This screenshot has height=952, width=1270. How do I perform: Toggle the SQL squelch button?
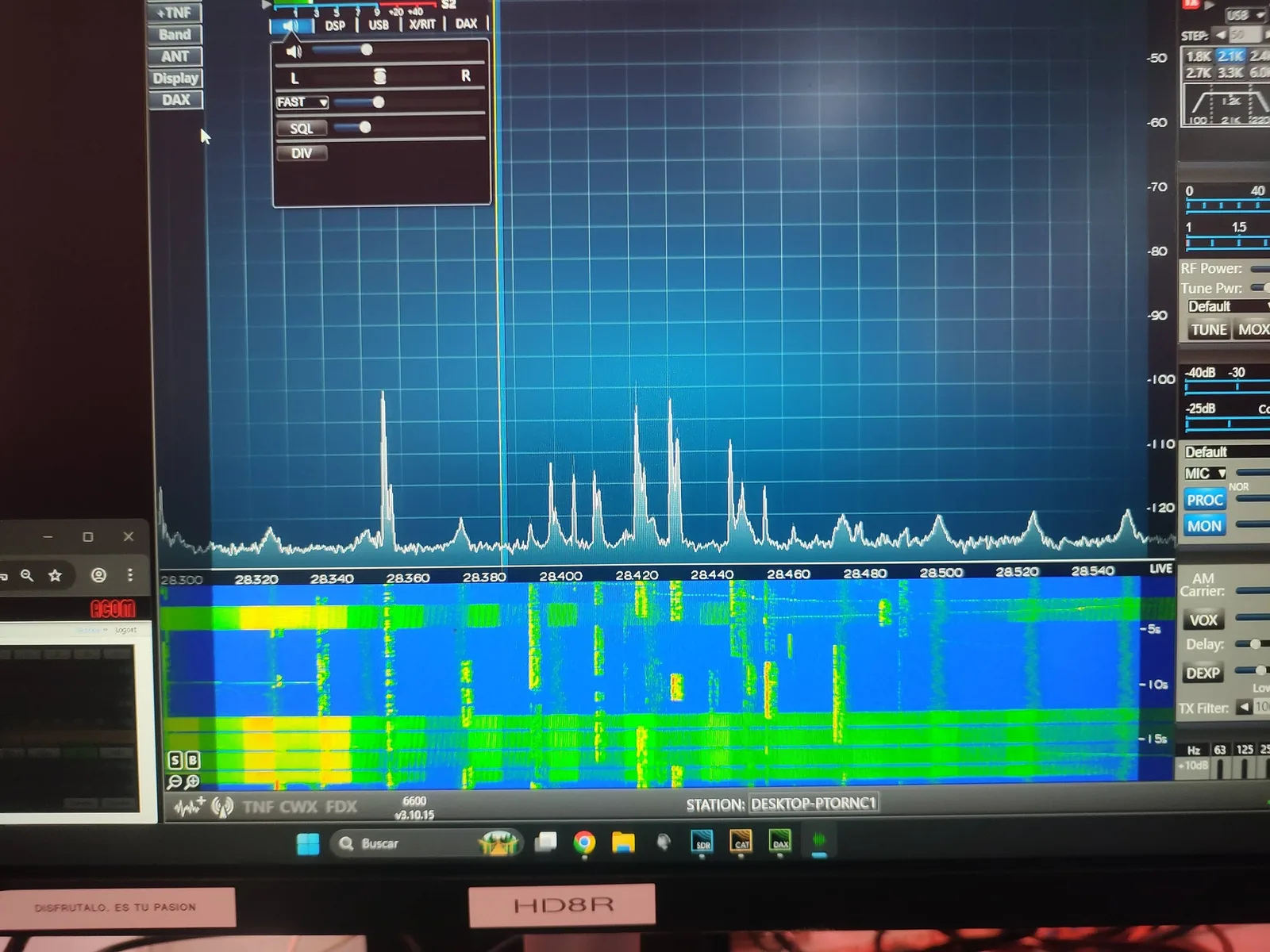point(302,129)
